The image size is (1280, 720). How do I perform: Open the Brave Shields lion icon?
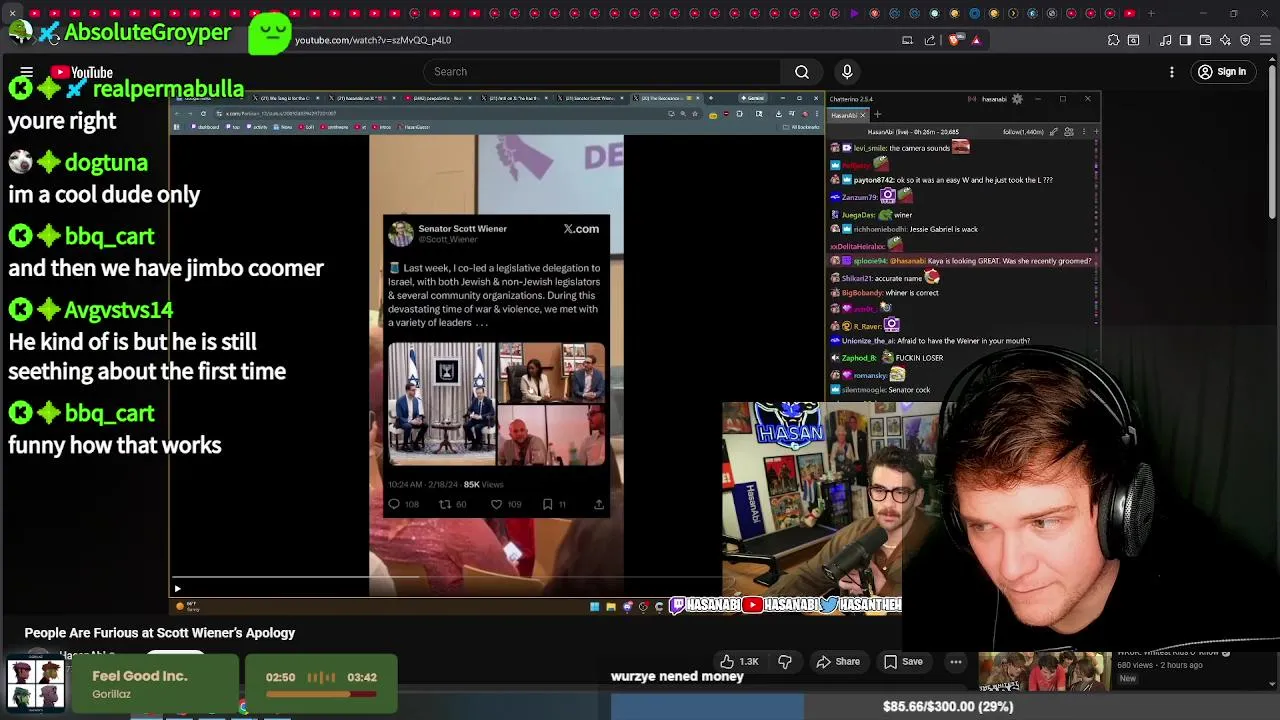click(954, 40)
